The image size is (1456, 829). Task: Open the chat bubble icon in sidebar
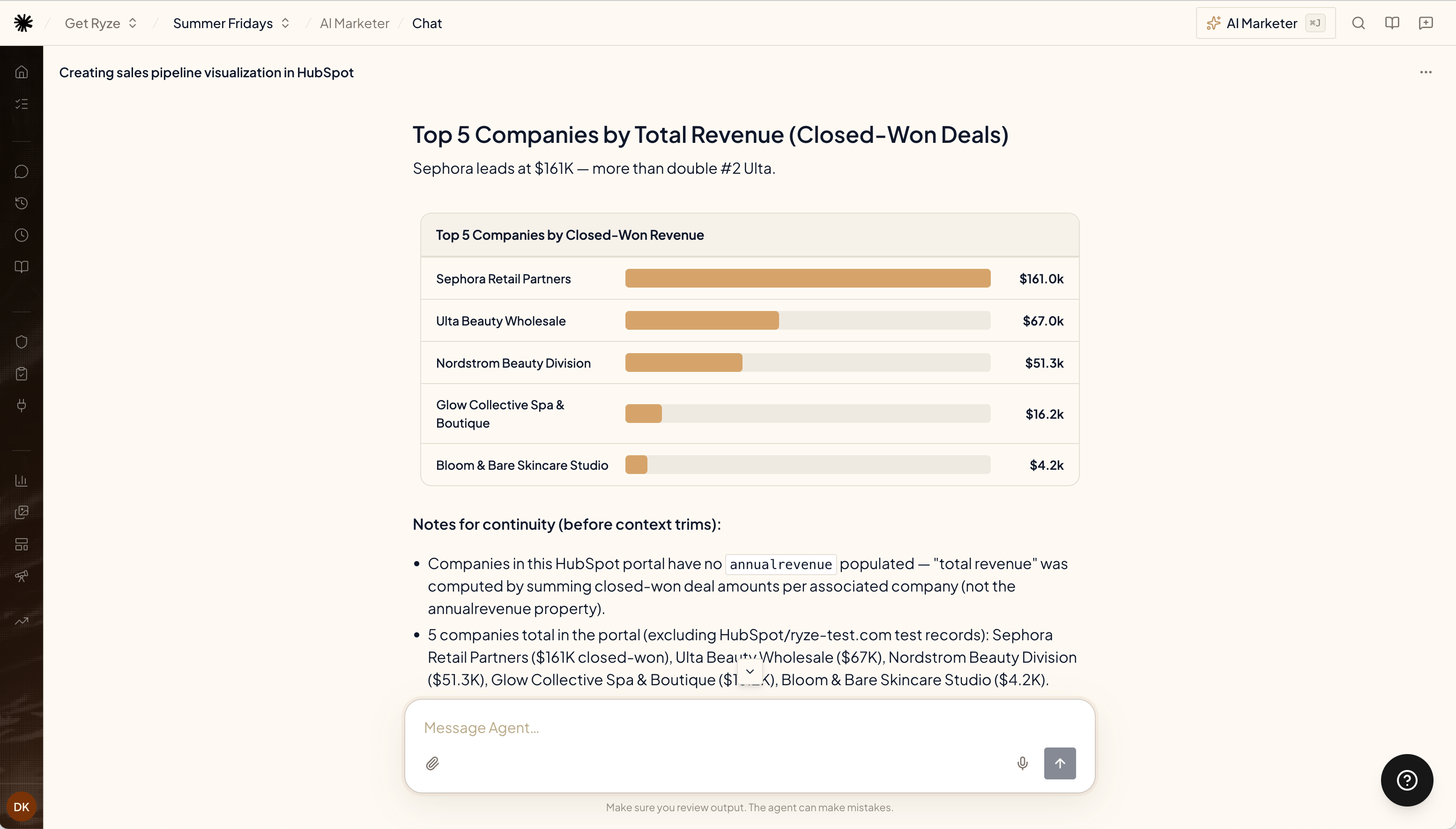[x=22, y=171]
